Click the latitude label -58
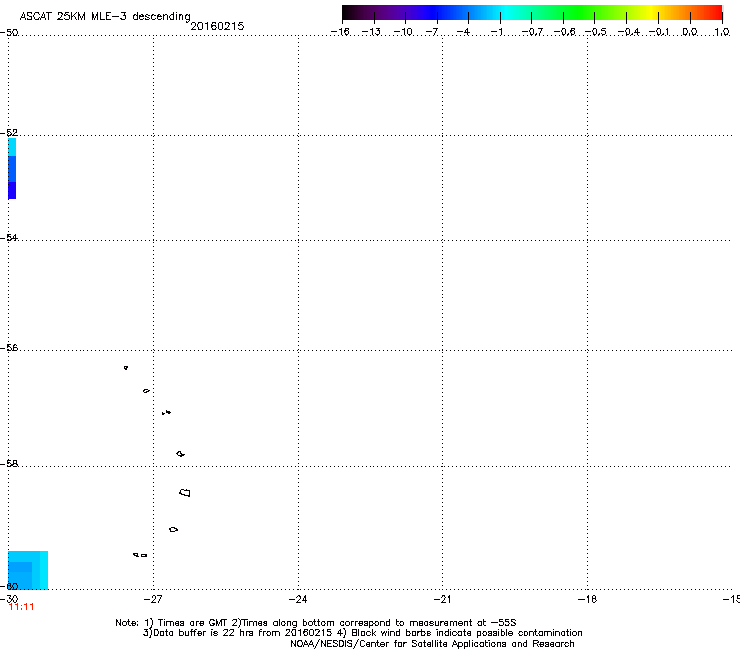This screenshot has width=740, height=650. pos(9,464)
